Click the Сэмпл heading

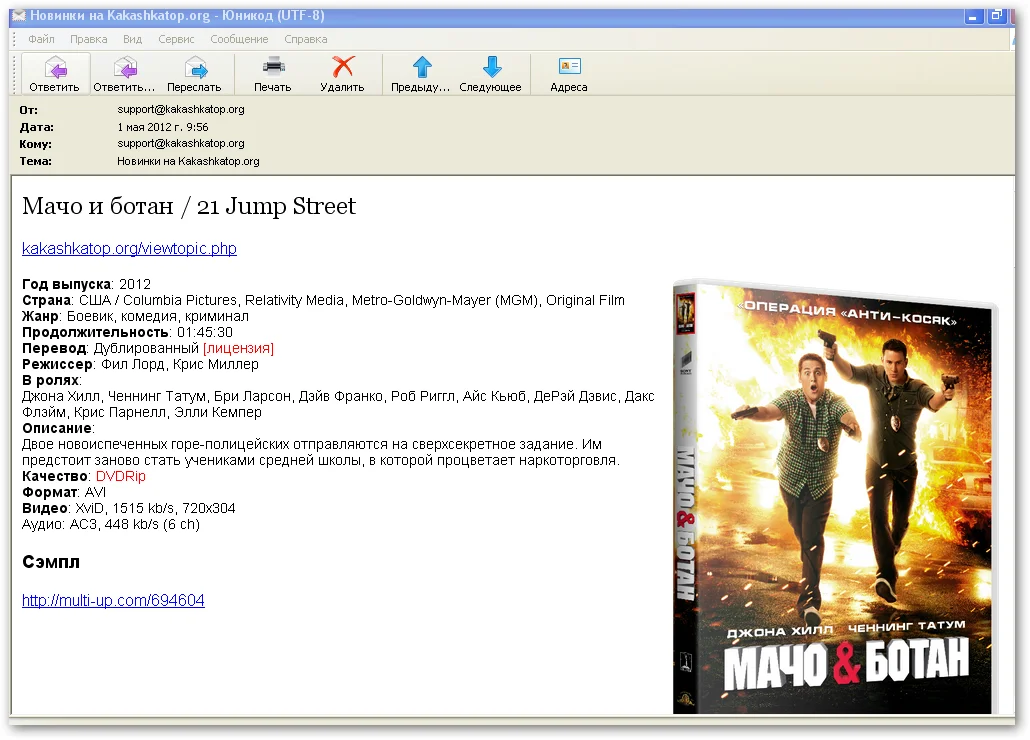51,562
